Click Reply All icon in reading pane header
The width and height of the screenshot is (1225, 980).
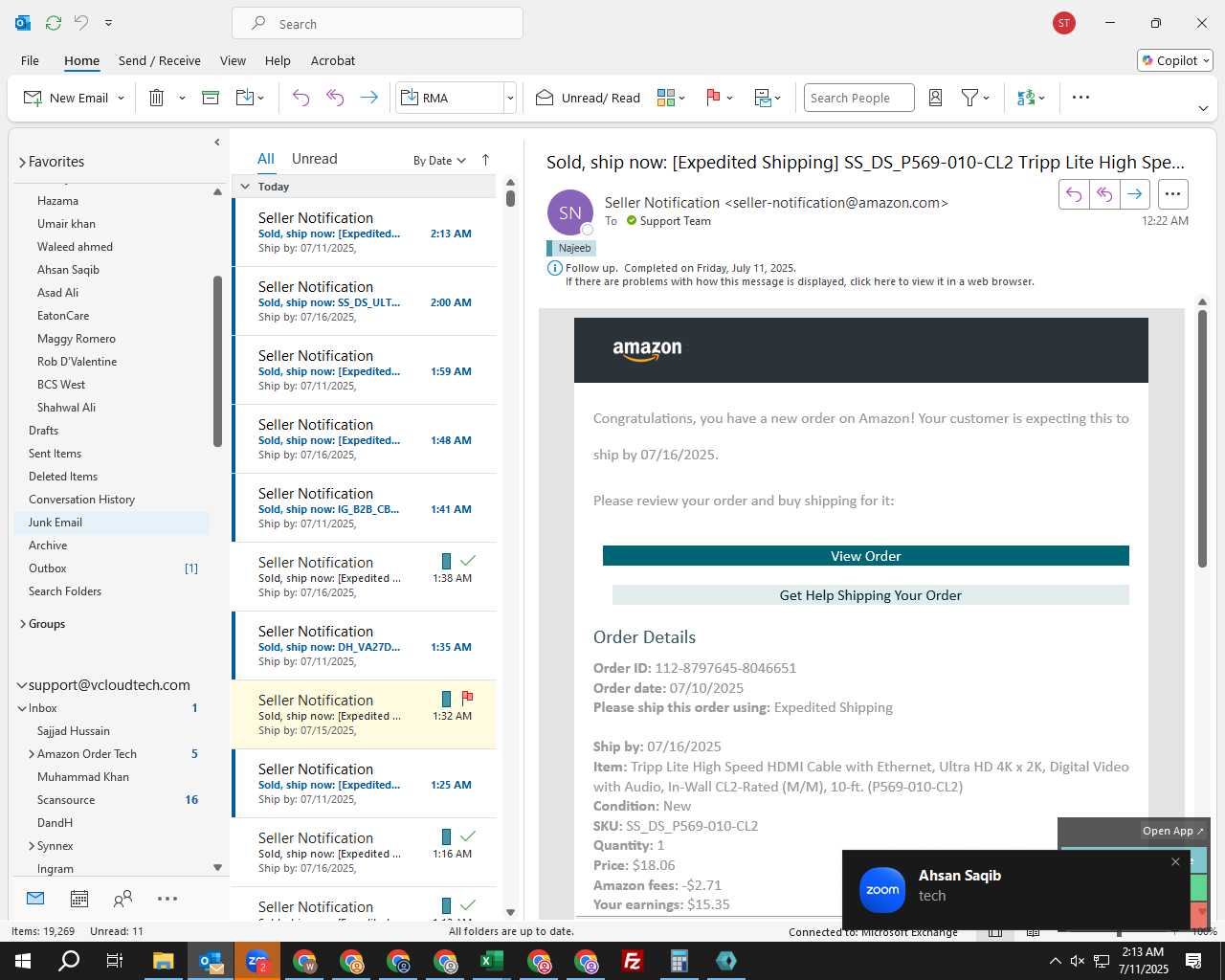pos(1104,194)
